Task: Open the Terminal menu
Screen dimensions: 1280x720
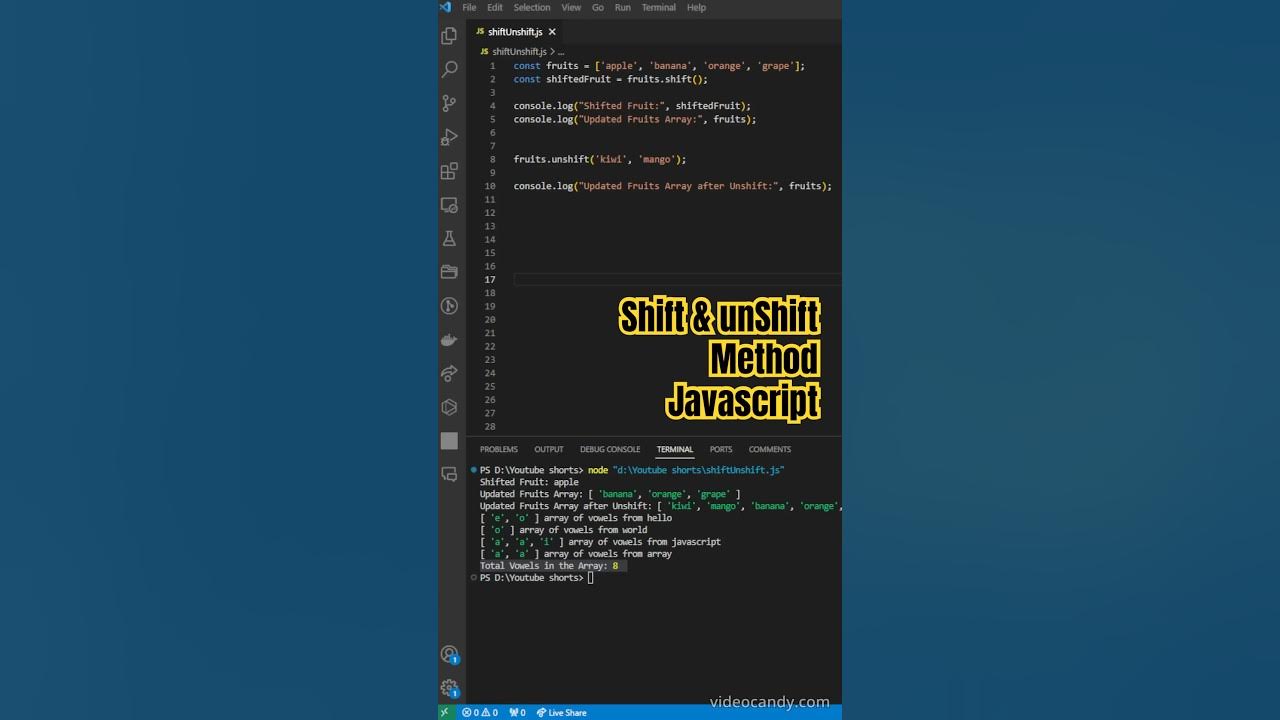Action: (659, 7)
